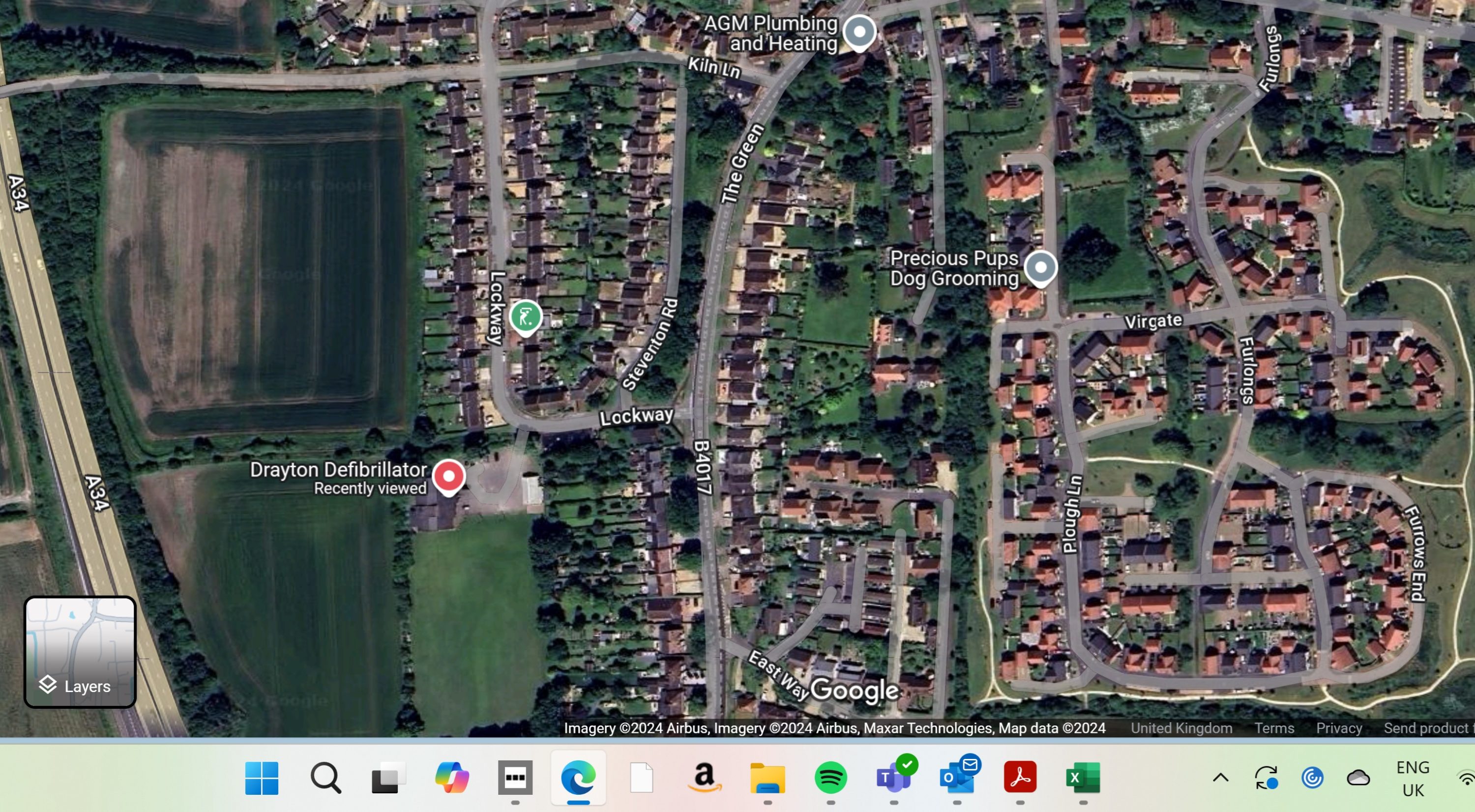Open Windows Start menu

262,778
